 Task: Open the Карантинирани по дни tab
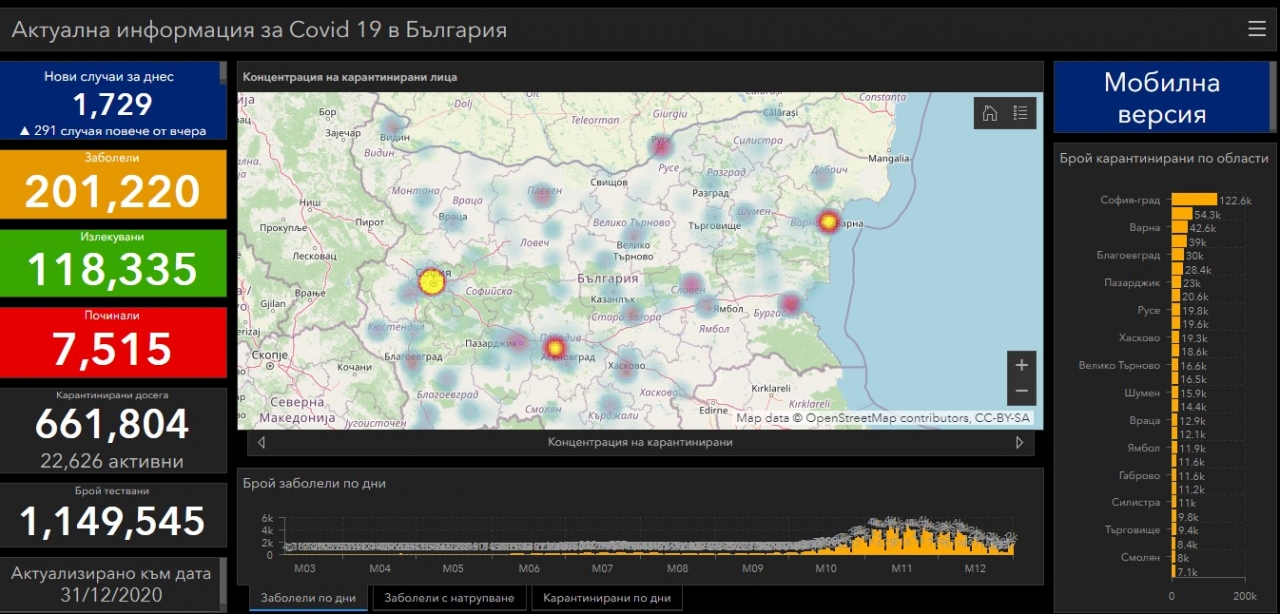607,598
